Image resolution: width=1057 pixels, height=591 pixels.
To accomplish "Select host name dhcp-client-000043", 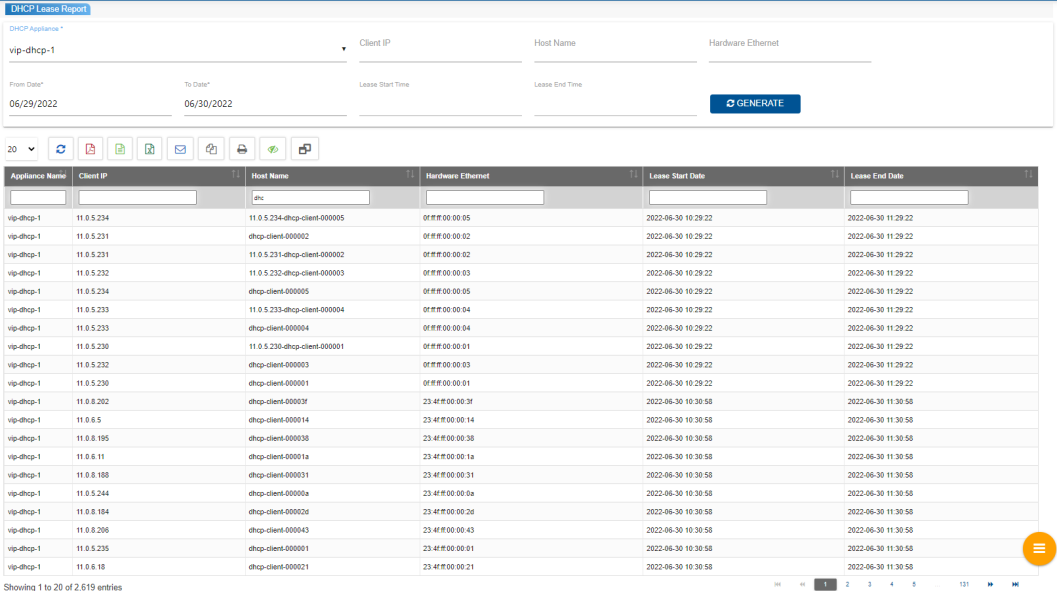I will [x=278, y=530].
